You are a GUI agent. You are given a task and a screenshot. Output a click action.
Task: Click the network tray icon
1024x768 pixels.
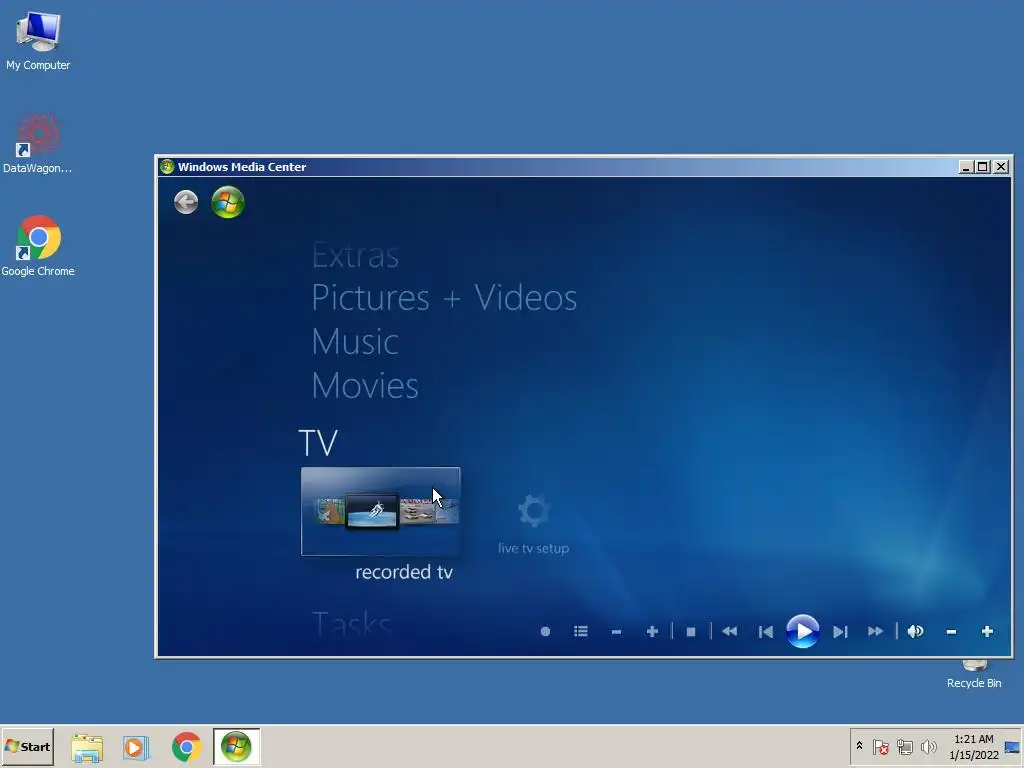(x=904, y=746)
